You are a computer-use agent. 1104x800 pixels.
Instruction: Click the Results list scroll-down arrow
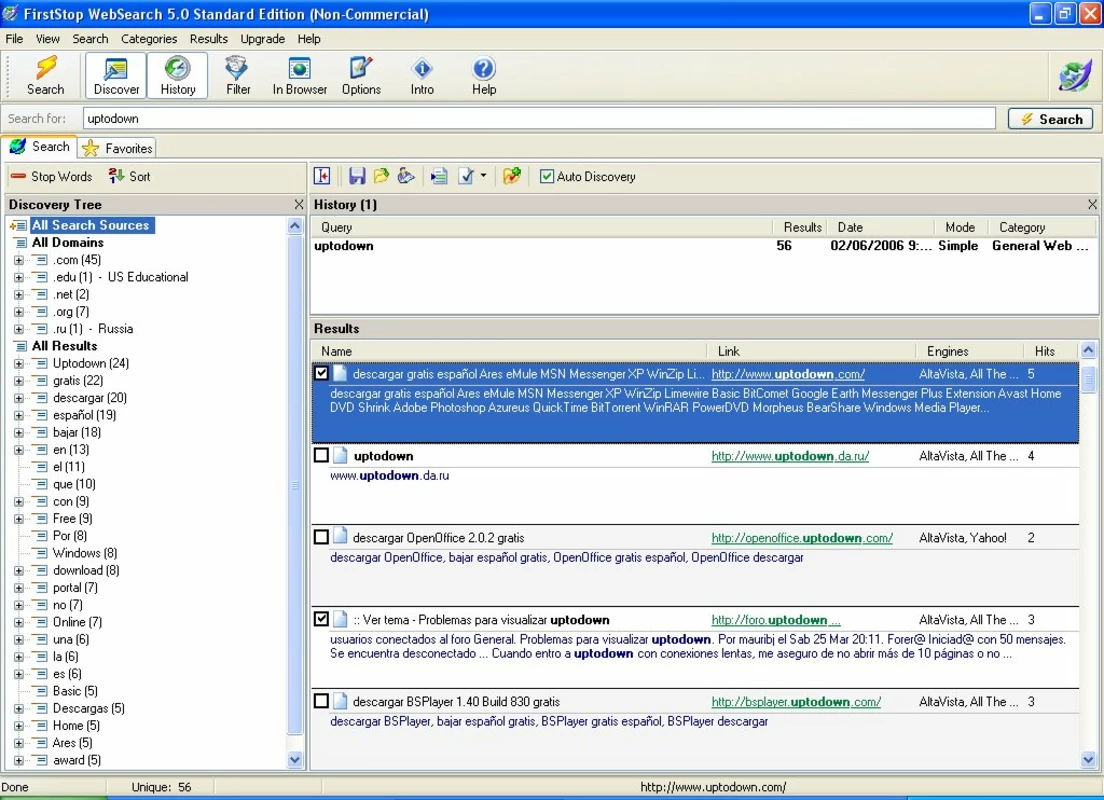(x=1089, y=760)
